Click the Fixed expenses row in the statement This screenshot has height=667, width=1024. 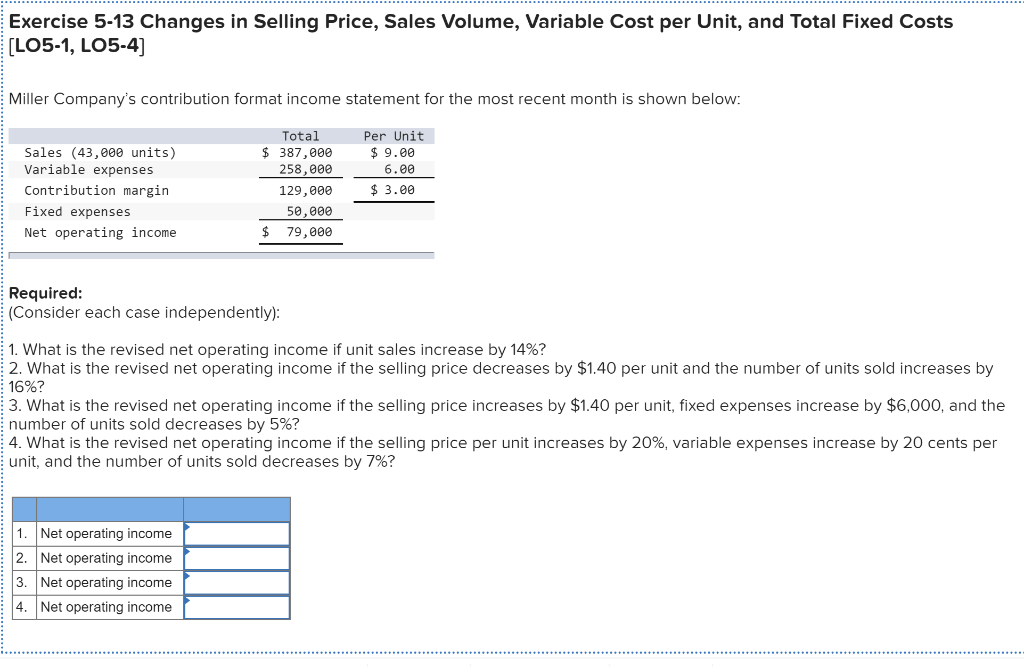click(77, 211)
